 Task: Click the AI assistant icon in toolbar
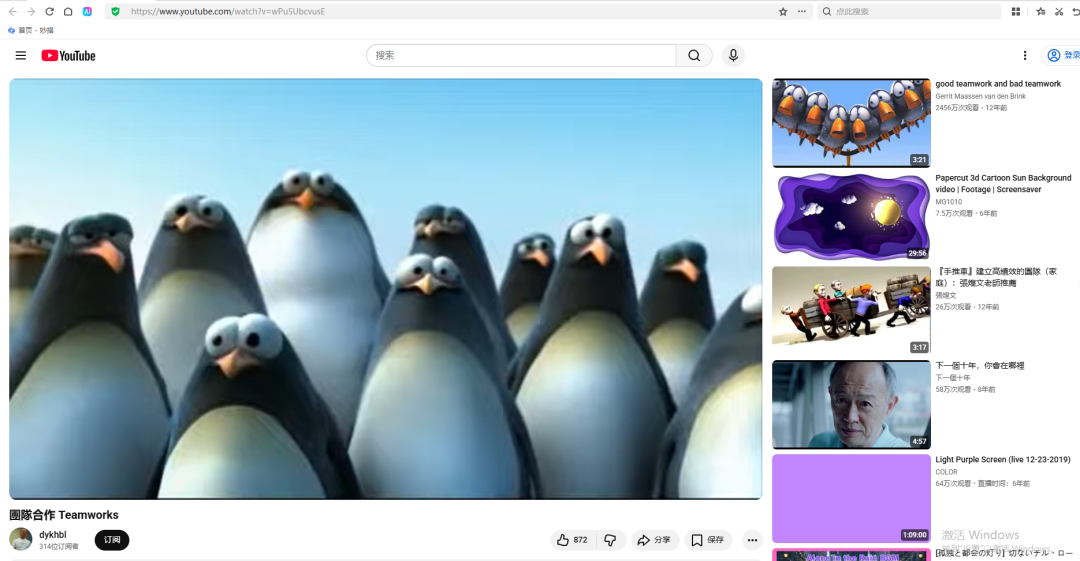coord(87,12)
